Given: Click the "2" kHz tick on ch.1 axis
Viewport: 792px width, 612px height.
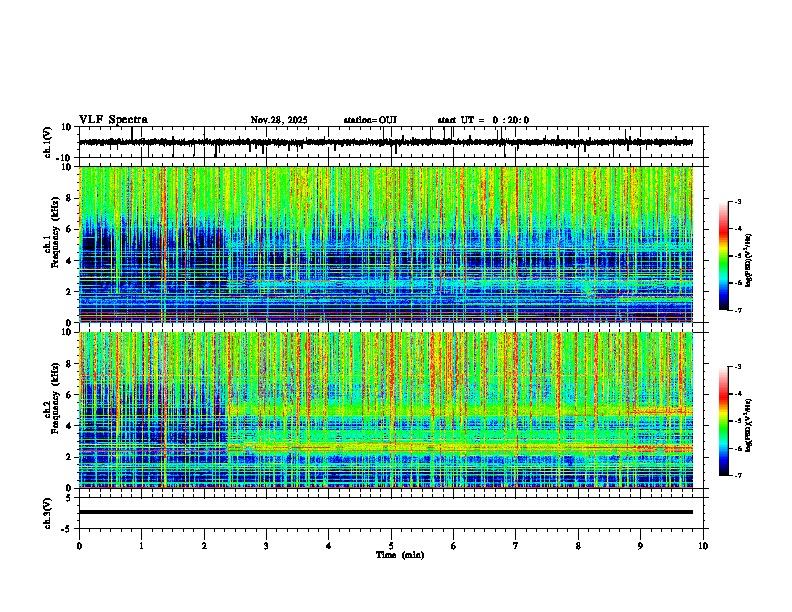Looking at the screenshot, I should click(x=70, y=291).
